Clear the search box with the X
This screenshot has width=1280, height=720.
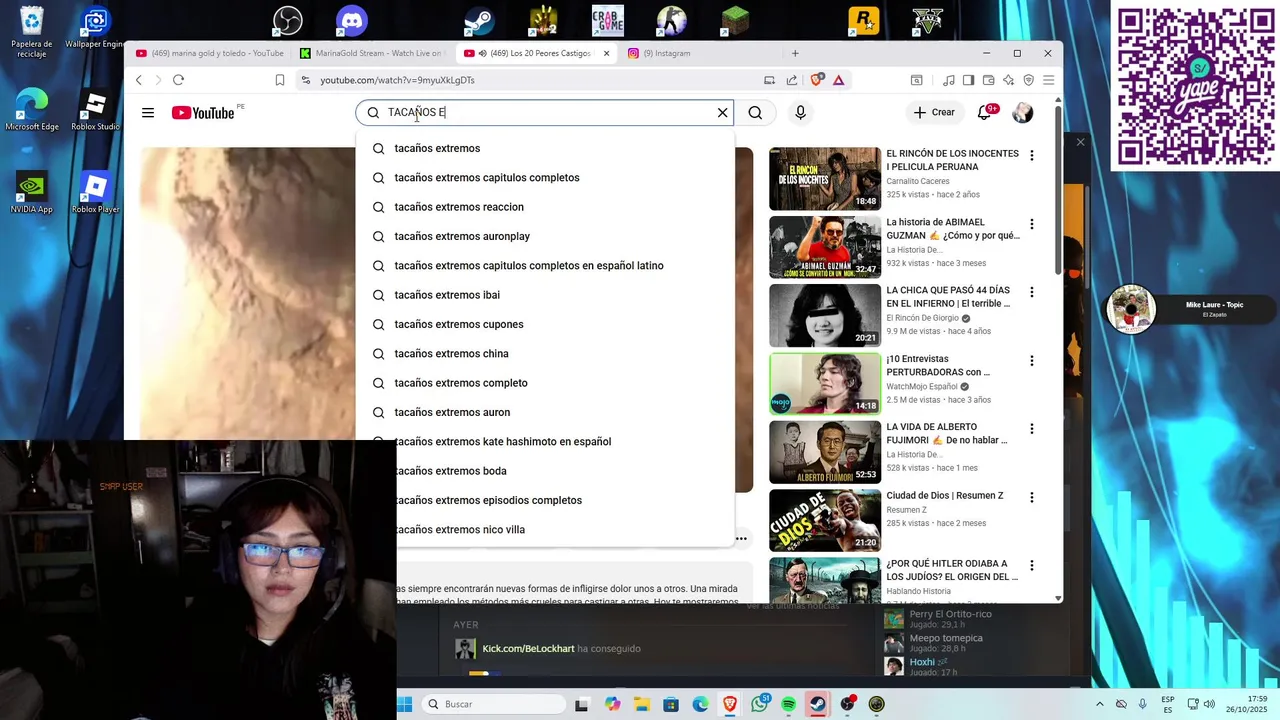point(722,113)
